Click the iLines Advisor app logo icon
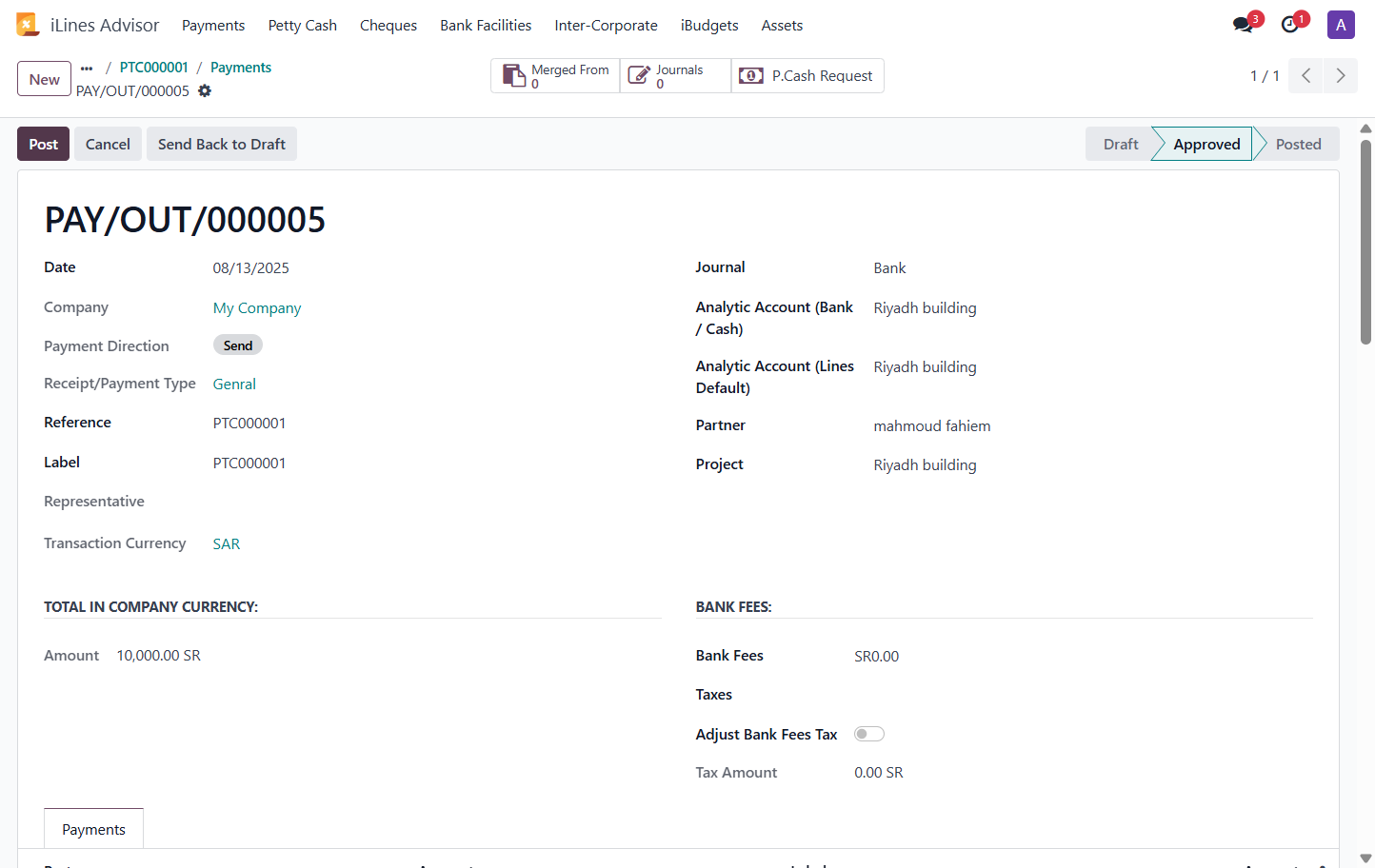 tap(28, 25)
